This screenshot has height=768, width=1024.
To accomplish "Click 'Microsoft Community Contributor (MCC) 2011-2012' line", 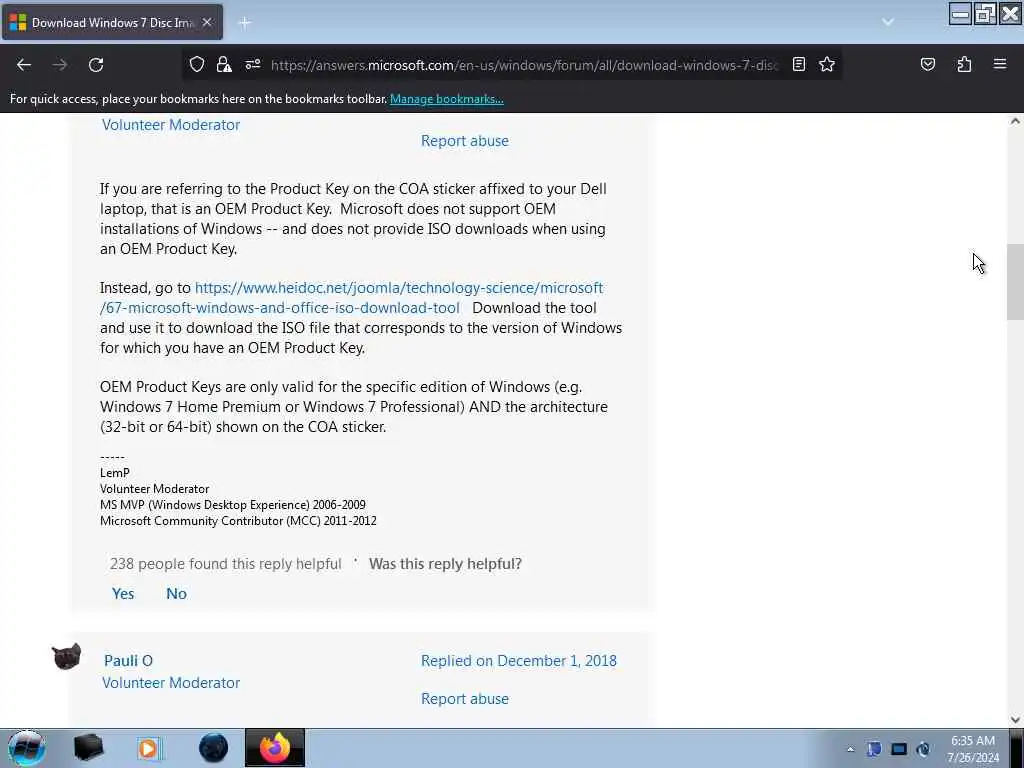I will coord(238,520).
